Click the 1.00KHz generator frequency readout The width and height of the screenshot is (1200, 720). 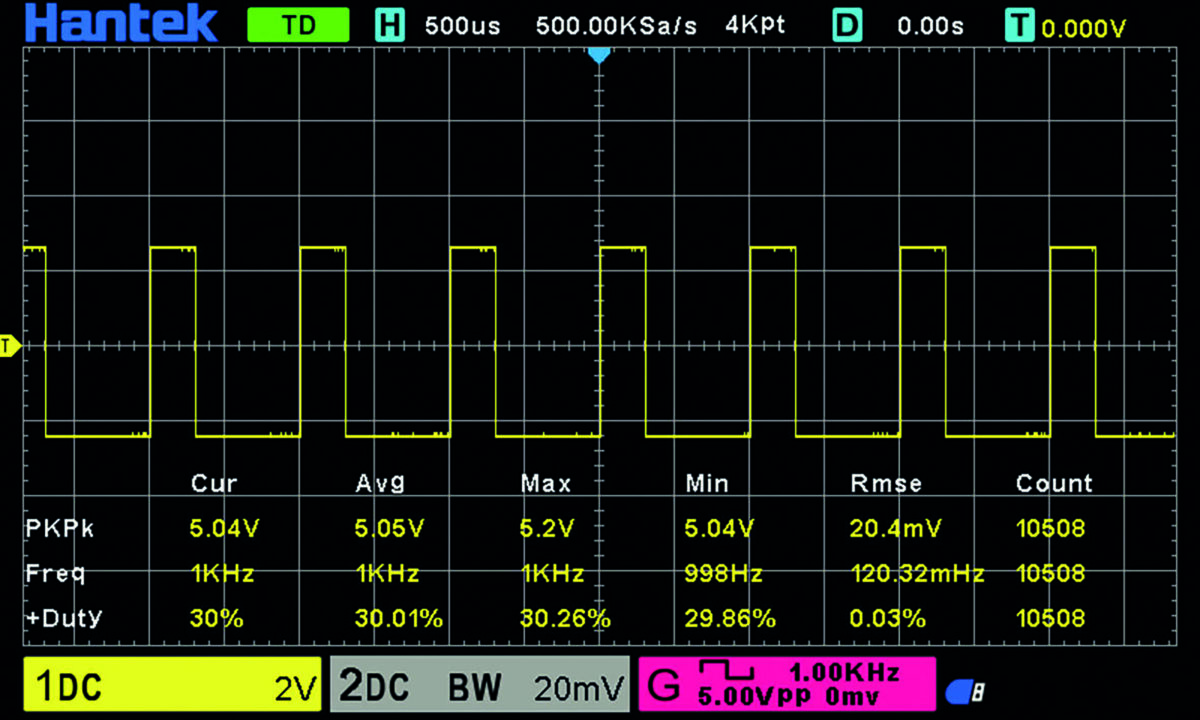[x=844, y=671]
